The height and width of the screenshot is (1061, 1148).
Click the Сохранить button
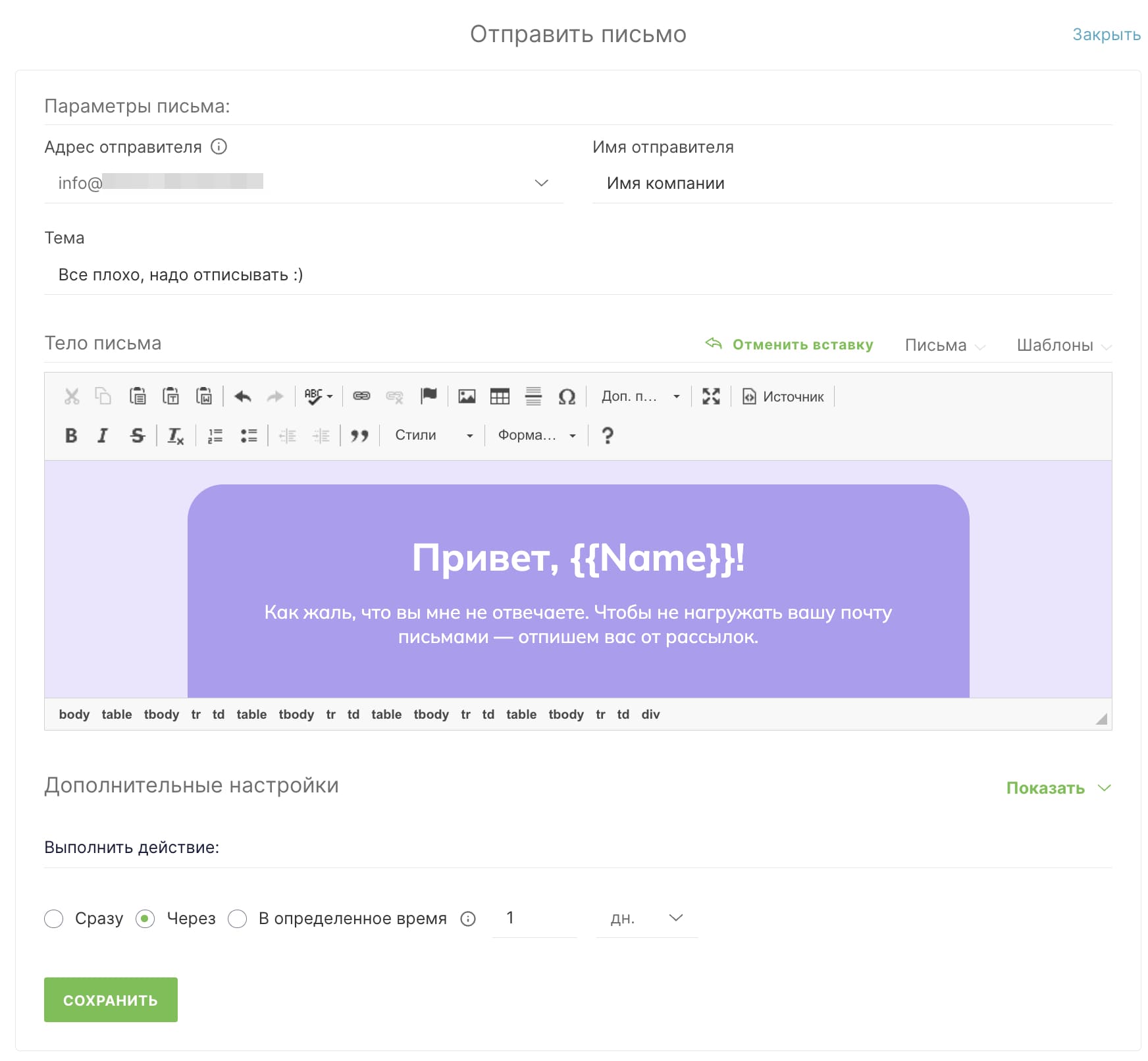[x=111, y=1000]
